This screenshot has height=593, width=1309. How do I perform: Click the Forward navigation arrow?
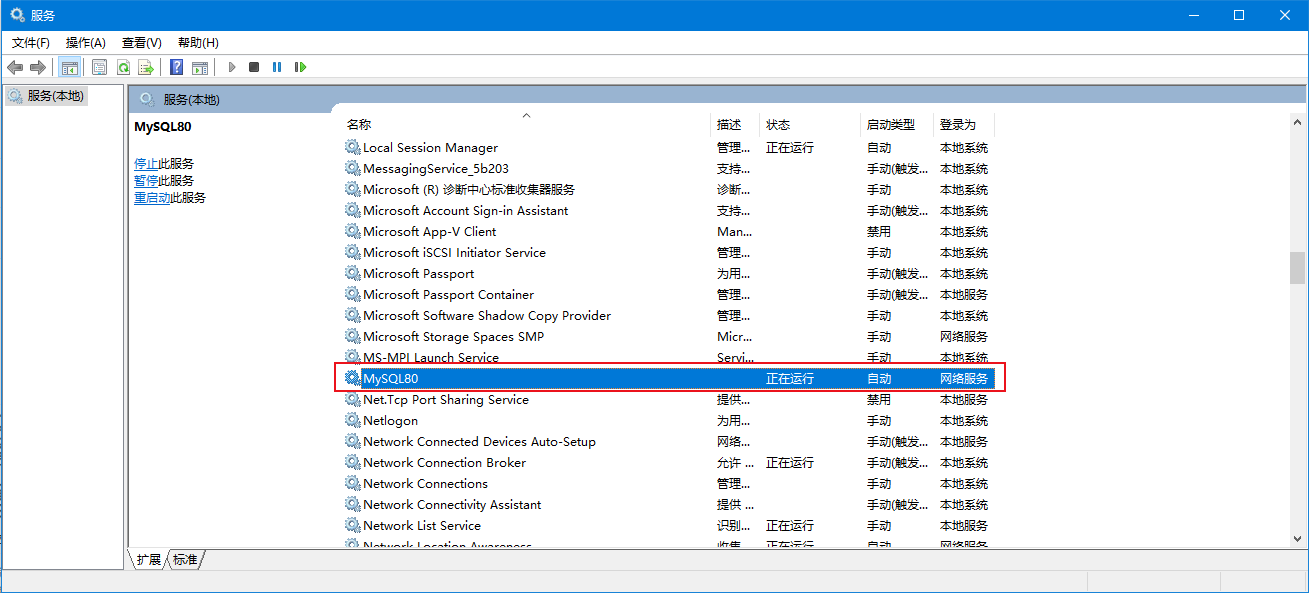click(x=38, y=67)
